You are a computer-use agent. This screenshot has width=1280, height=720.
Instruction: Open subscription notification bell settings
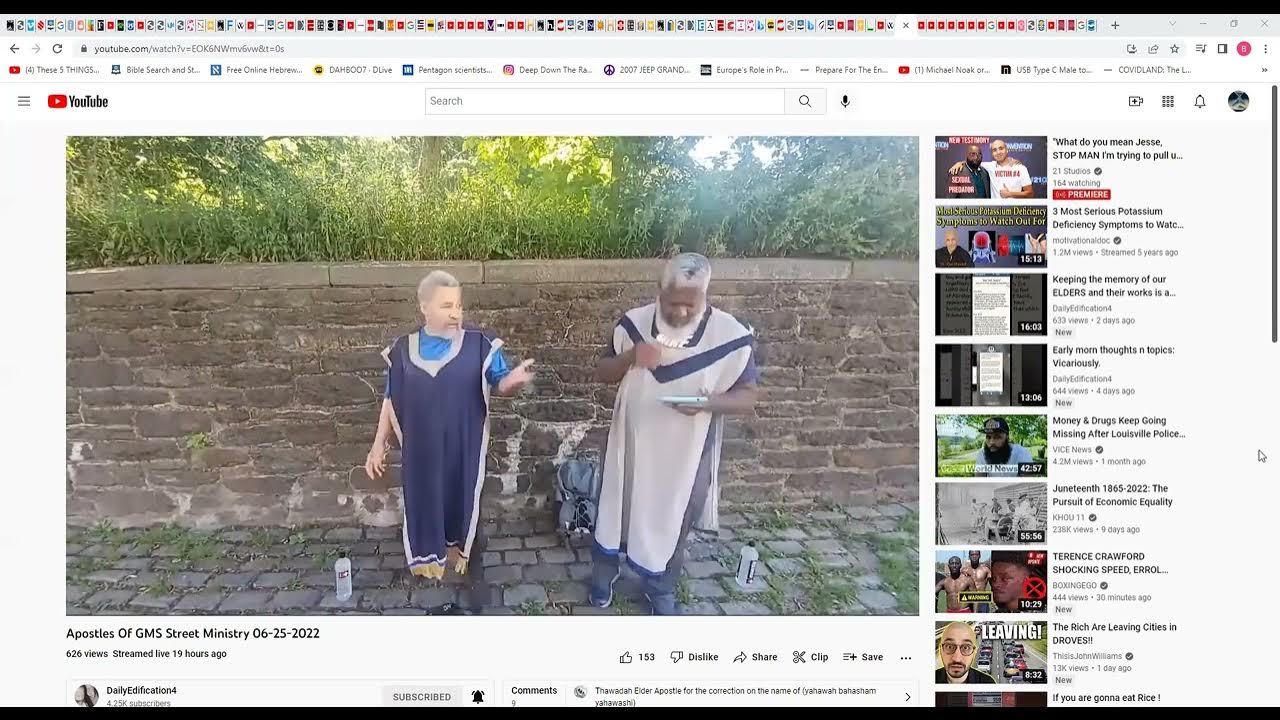478,696
